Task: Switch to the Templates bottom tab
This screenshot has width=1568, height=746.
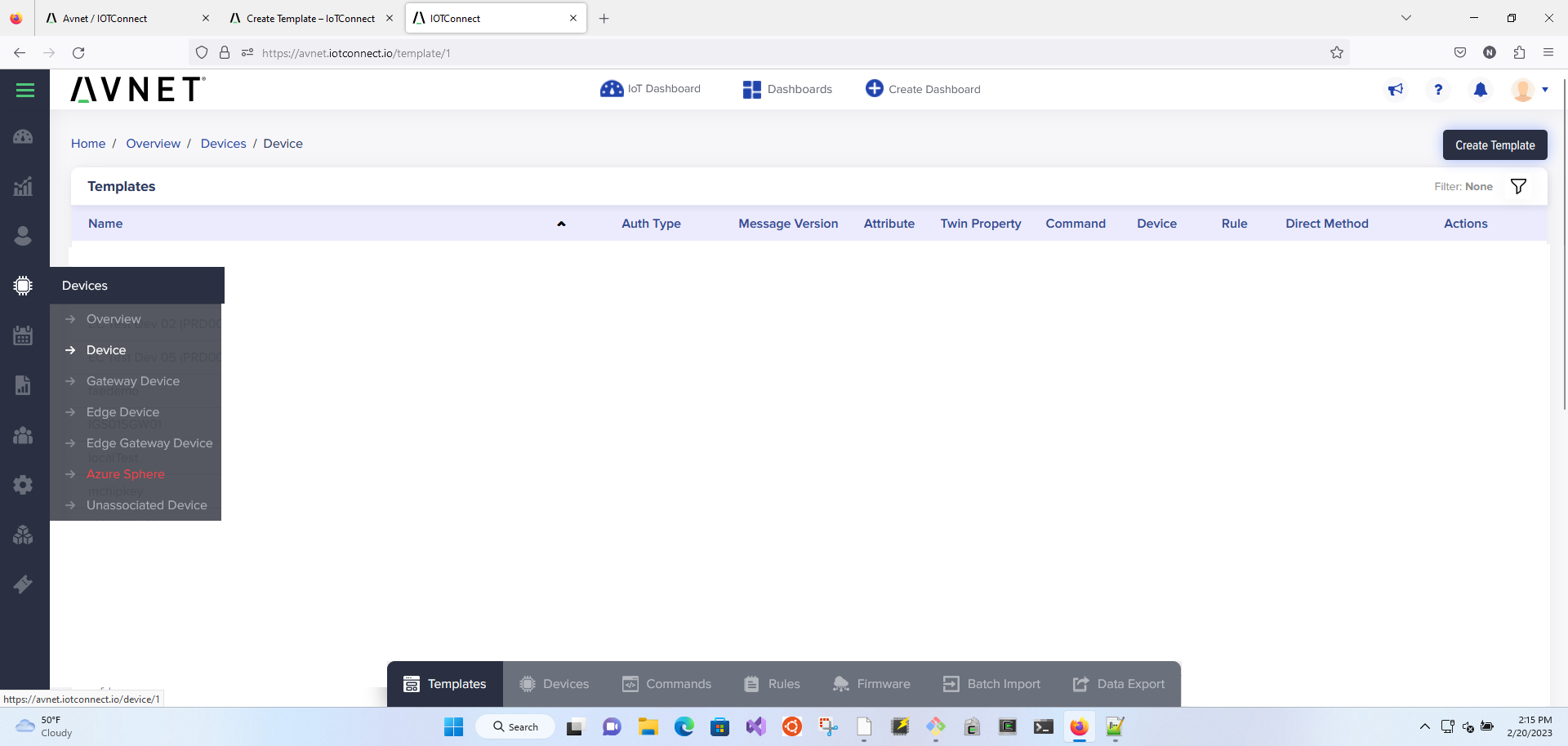Action: 445,684
